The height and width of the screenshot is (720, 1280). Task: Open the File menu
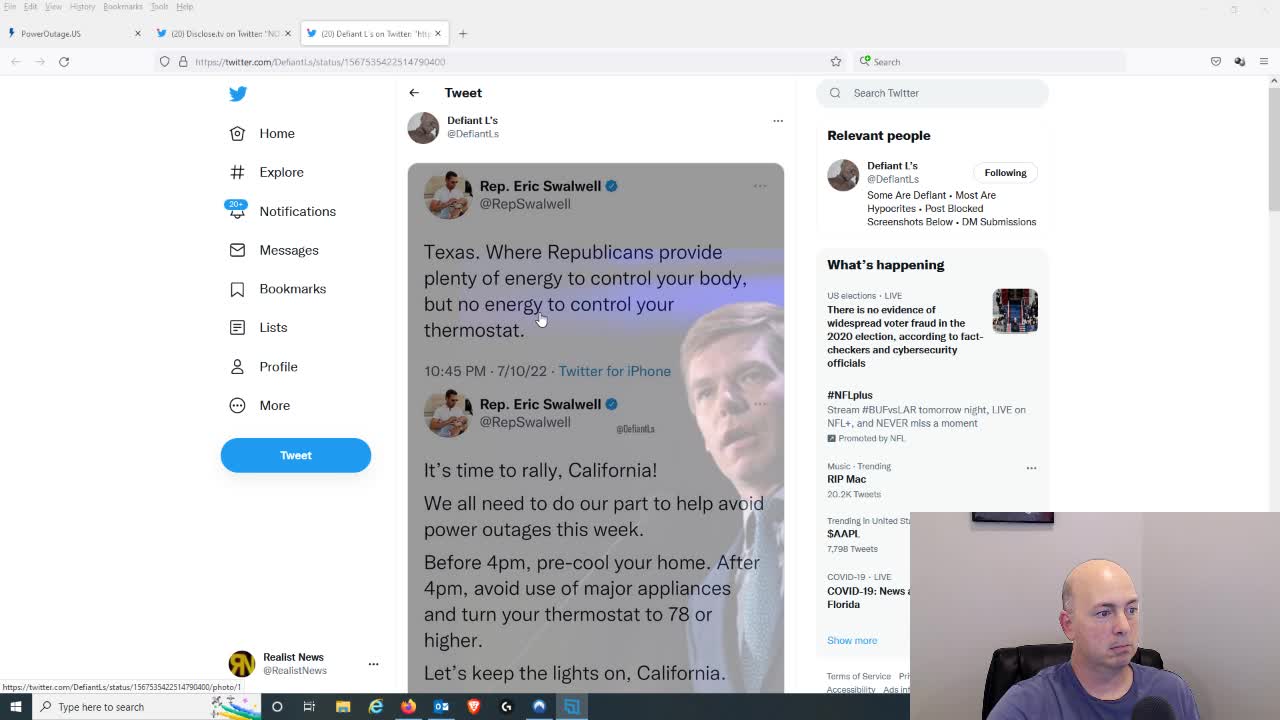[x=9, y=7]
